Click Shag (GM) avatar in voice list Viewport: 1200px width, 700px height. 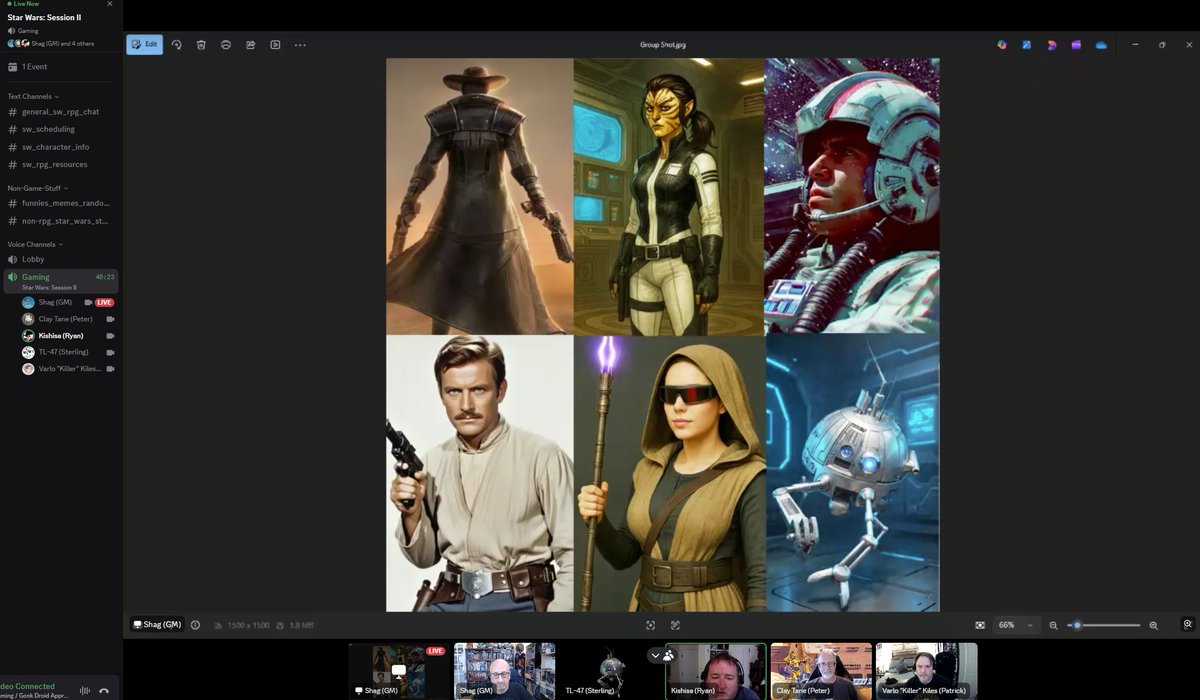click(x=28, y=302)
